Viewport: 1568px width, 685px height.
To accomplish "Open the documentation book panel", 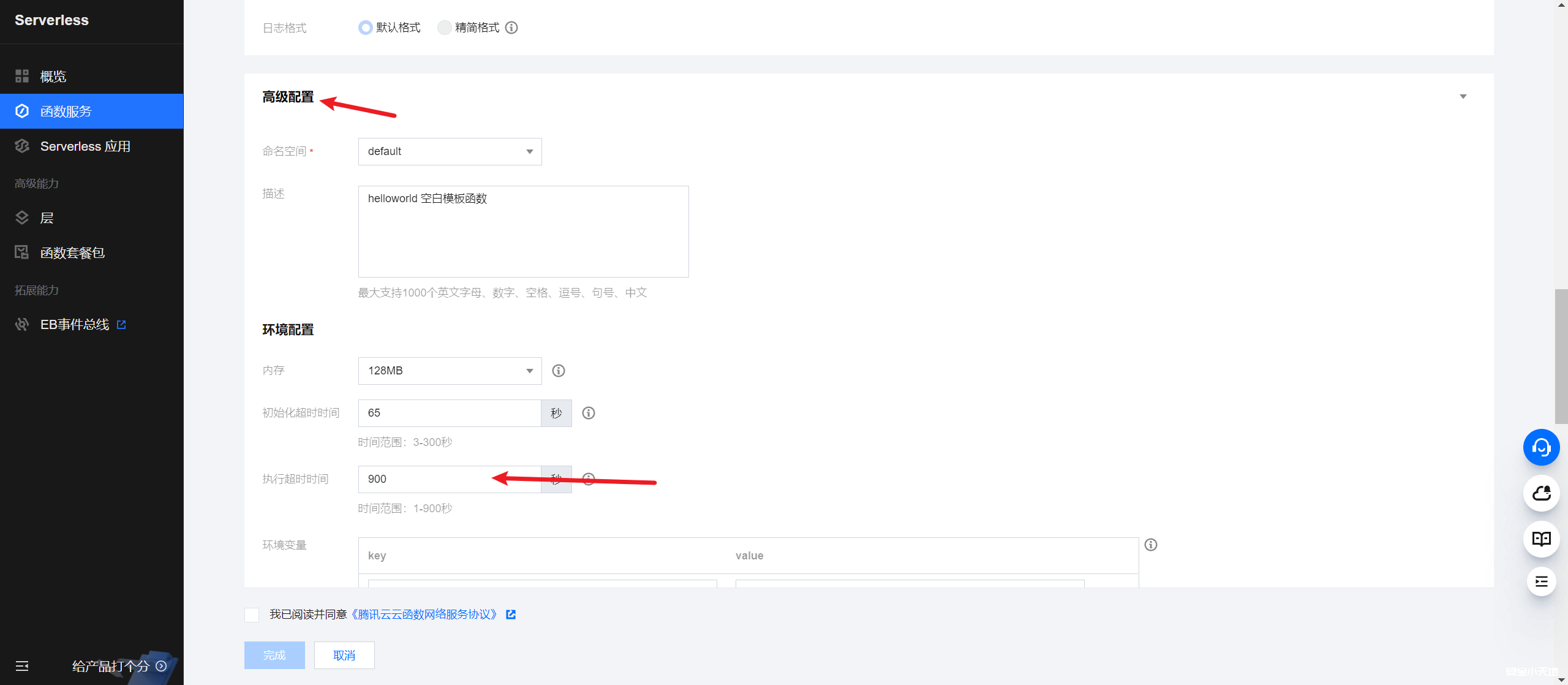I will pos(1542,539).
